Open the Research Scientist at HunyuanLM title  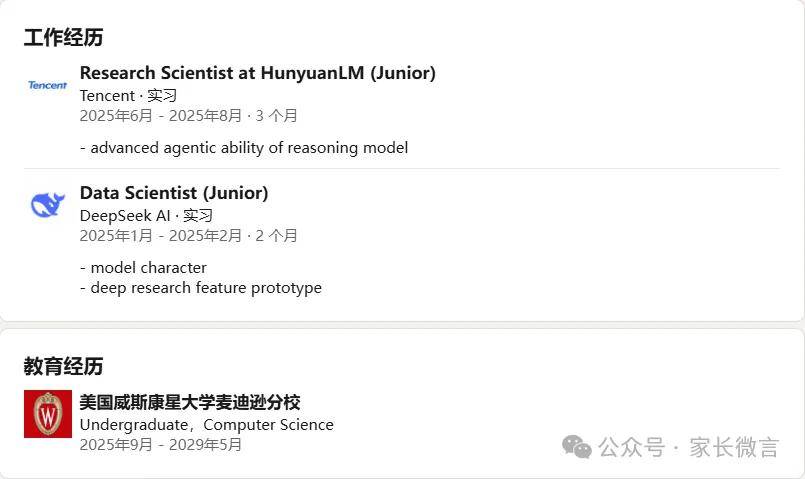coord(257,73)
